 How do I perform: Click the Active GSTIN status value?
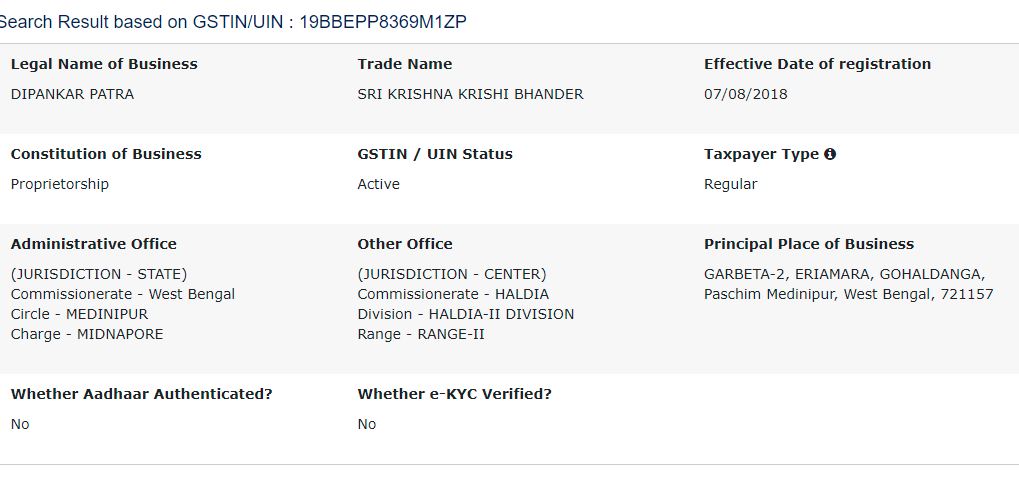378,184
